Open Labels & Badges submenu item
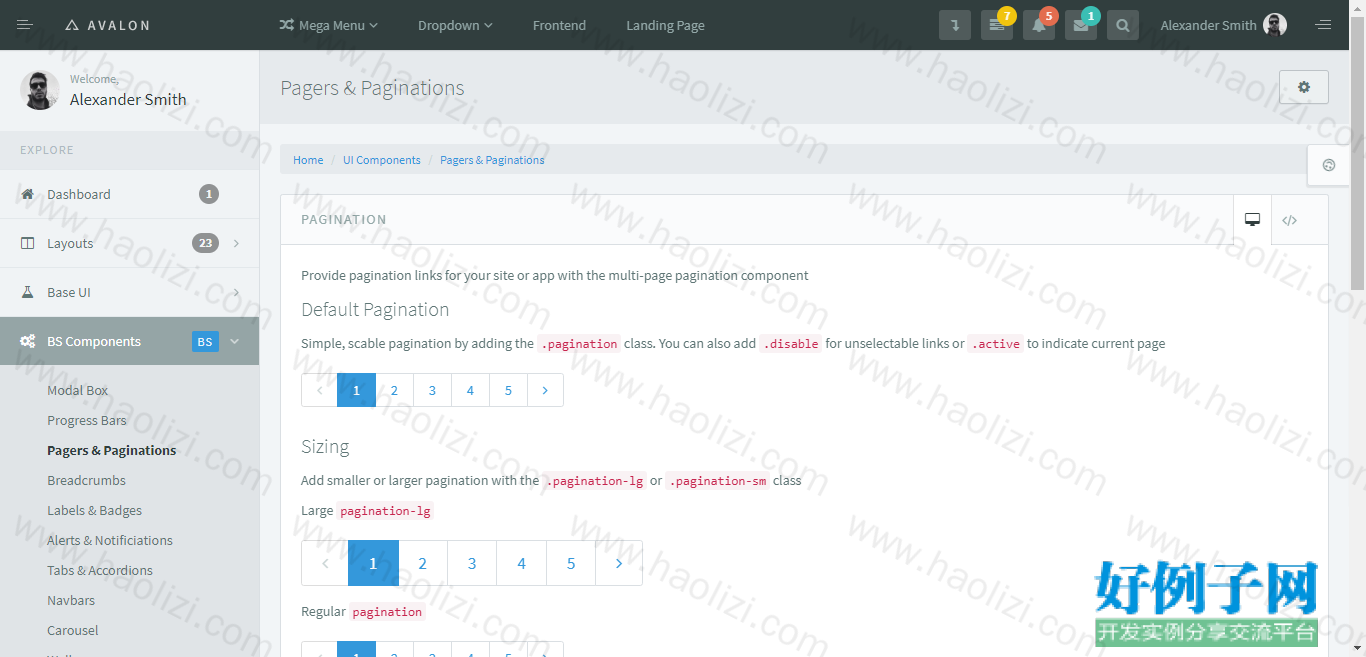This screenshot has width=1366, height=657. point(94,510)
